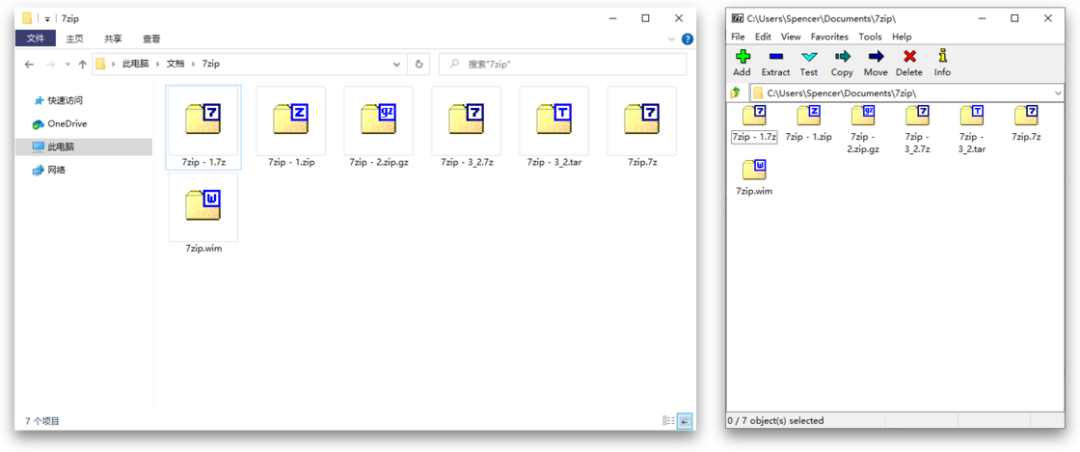Click 文档 in the address breadcrumb
Viewport: 1080px width, 452px height.
[176, 64]
